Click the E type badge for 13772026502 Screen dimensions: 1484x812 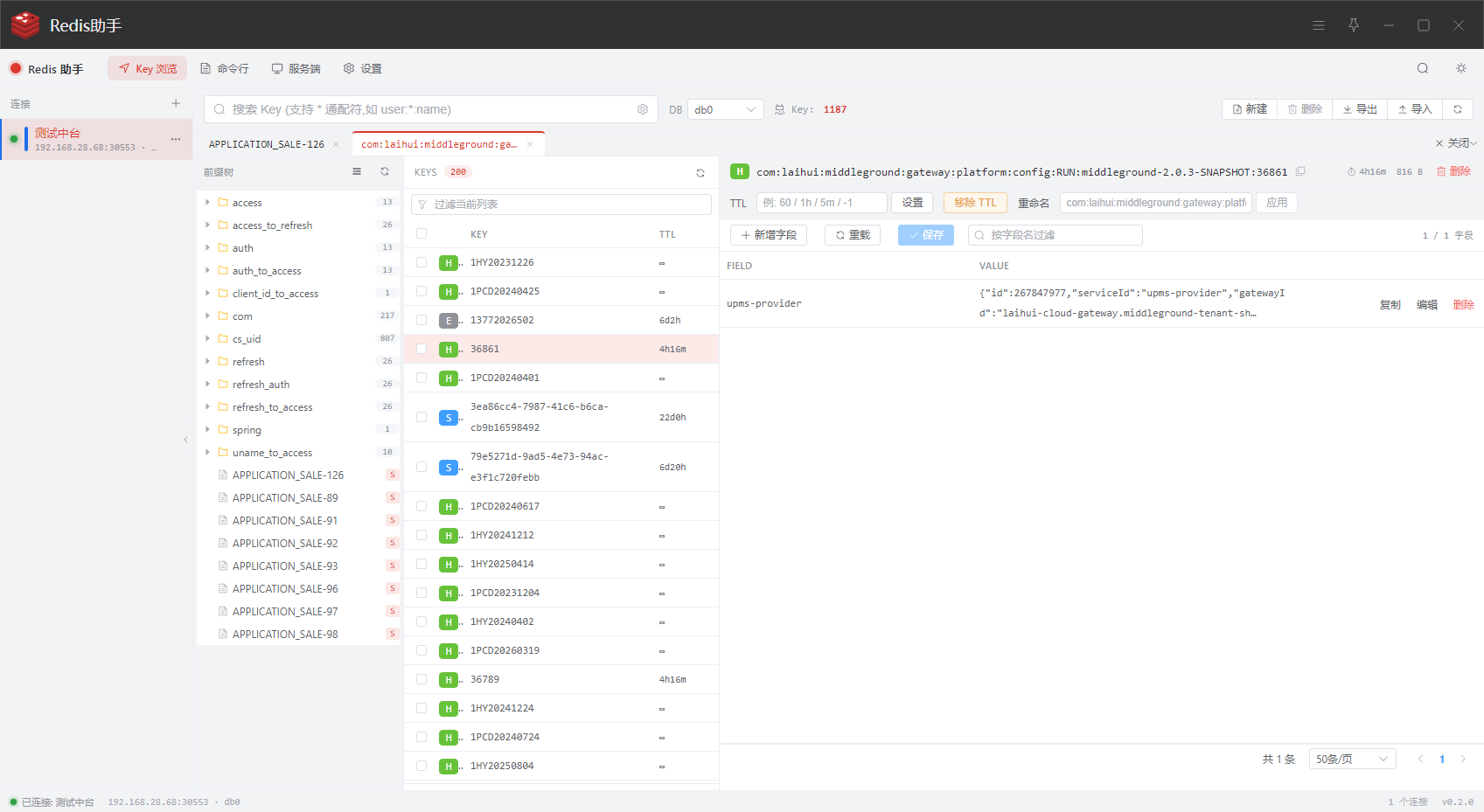[x=449, y=321]
